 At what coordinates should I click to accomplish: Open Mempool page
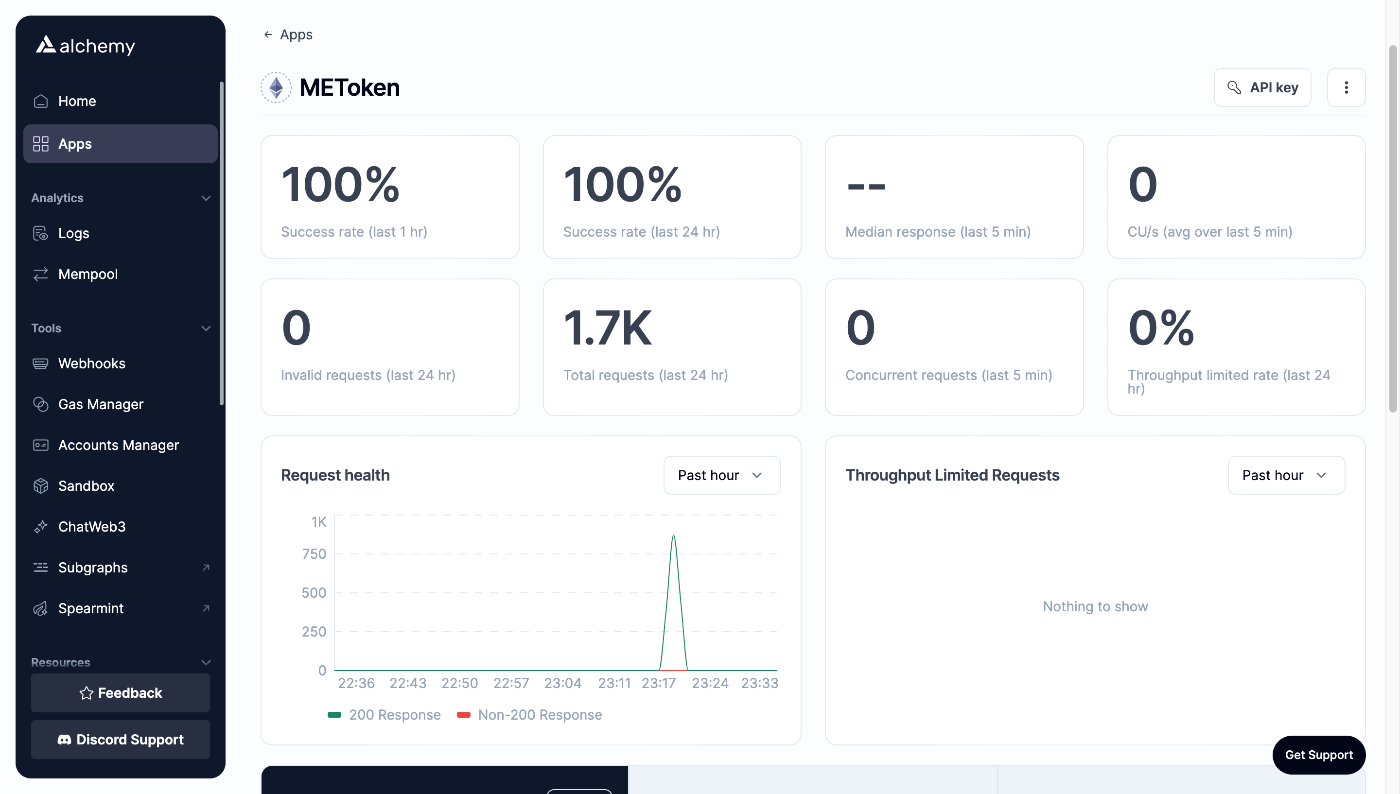coord(120,274)
